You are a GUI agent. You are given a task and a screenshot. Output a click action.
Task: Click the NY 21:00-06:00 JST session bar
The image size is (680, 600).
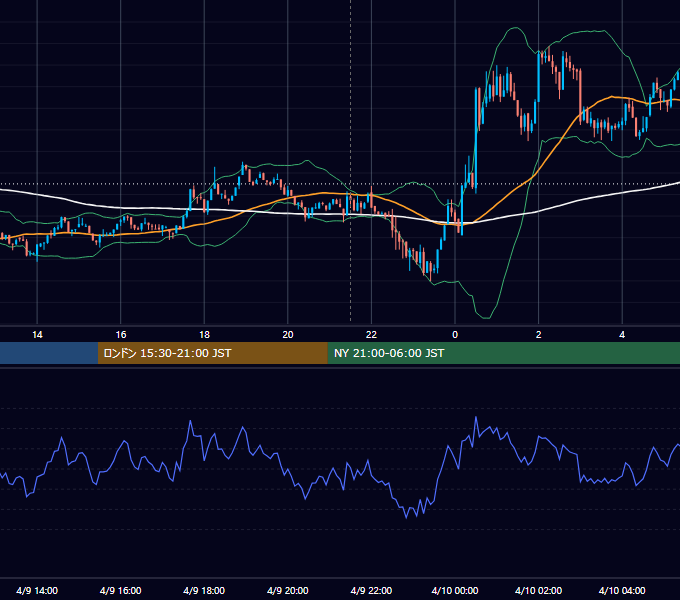tap(503, 353)
